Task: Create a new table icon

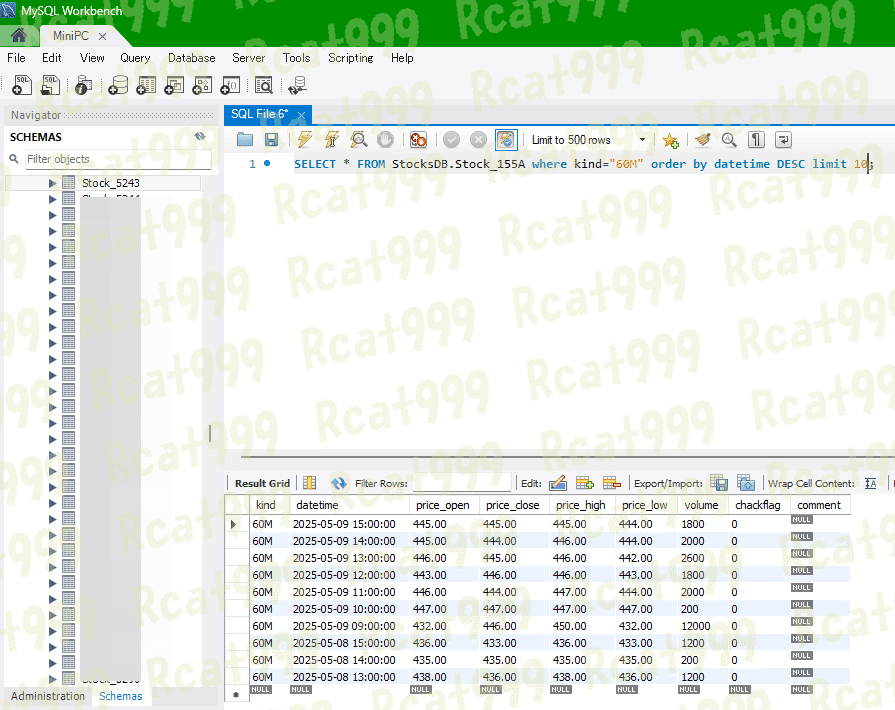Action: (146, 85)
